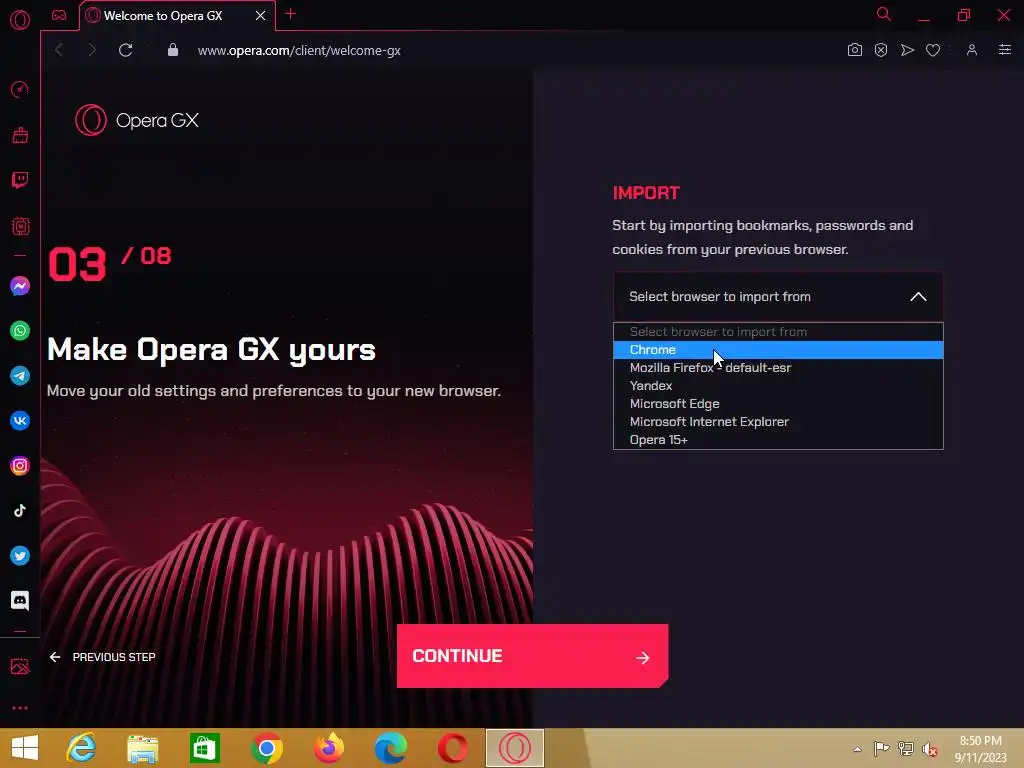Open a new tab with plus button

coord(291,14)
